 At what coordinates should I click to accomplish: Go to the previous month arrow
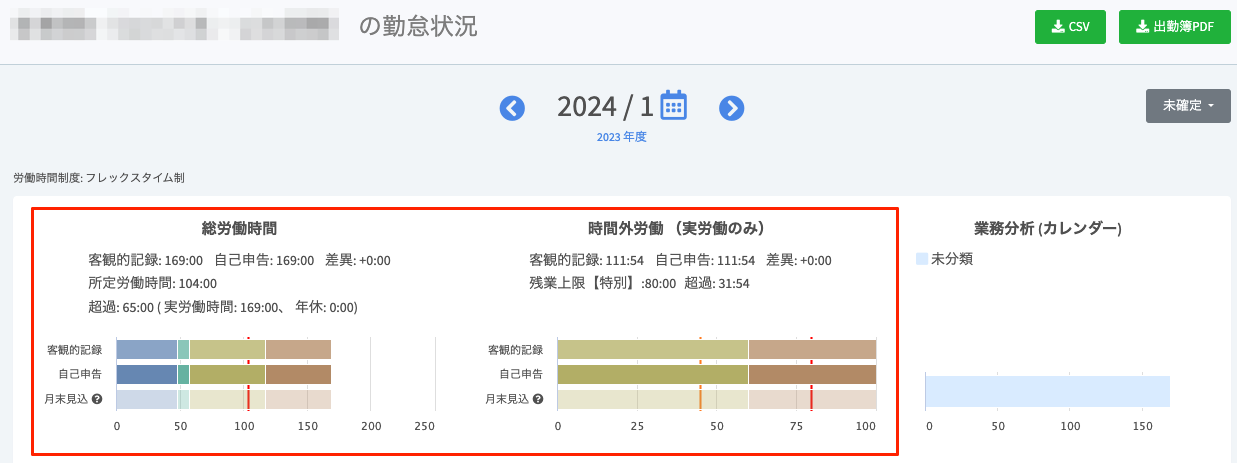click(512, 108)
